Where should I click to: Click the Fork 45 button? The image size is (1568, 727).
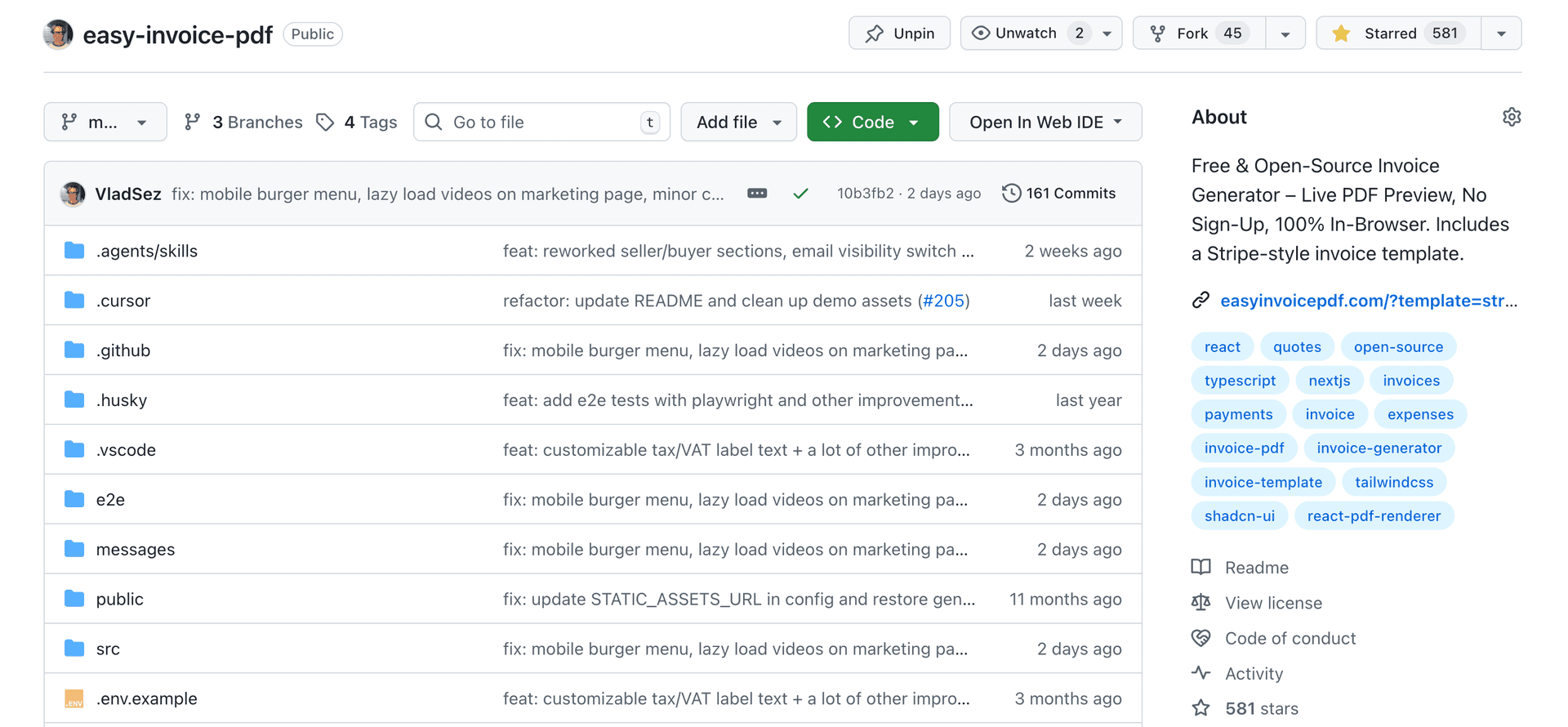1200,33
